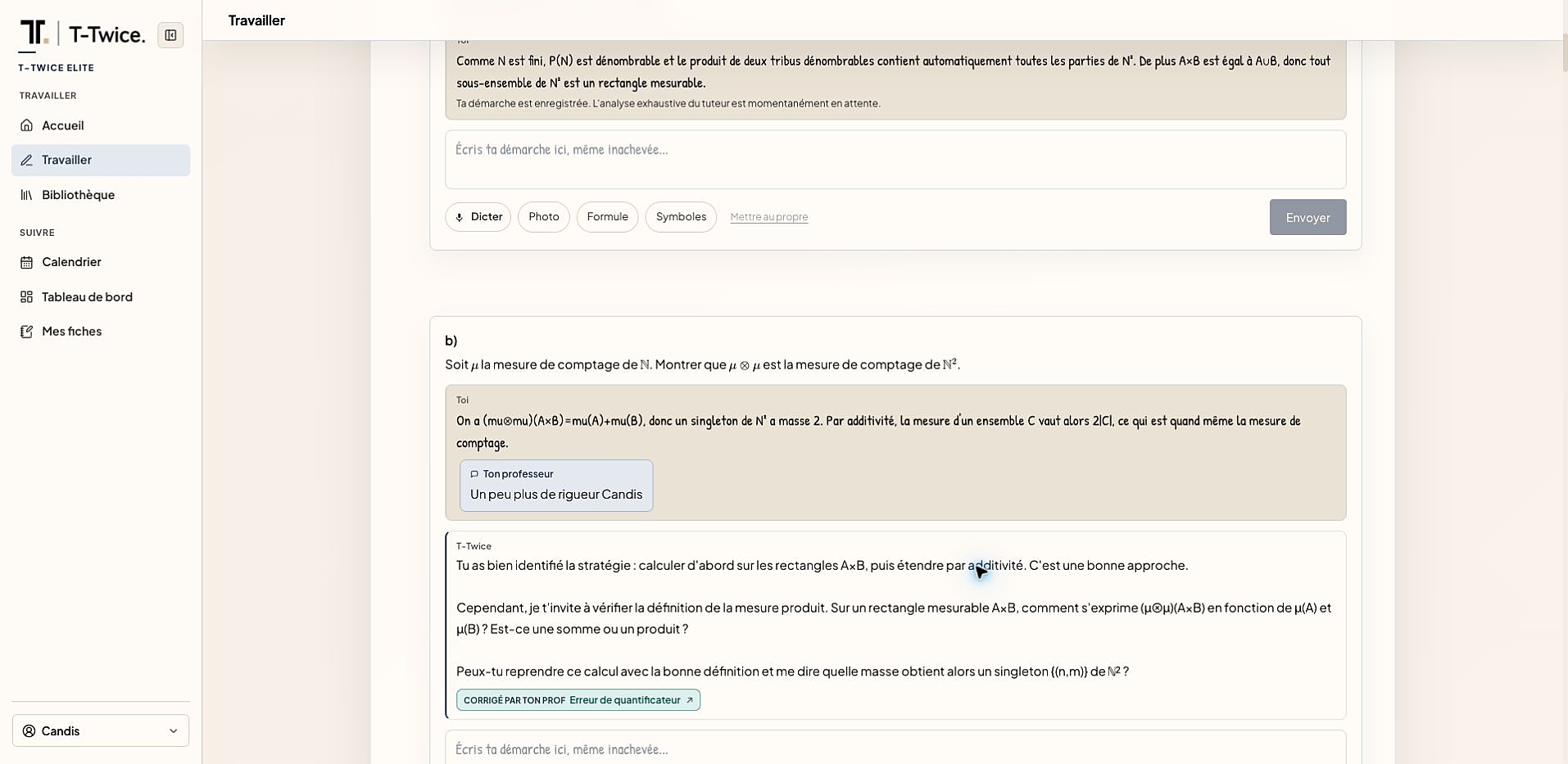
Task: Click the Dicter microphone button
Action: click(478, 217)
